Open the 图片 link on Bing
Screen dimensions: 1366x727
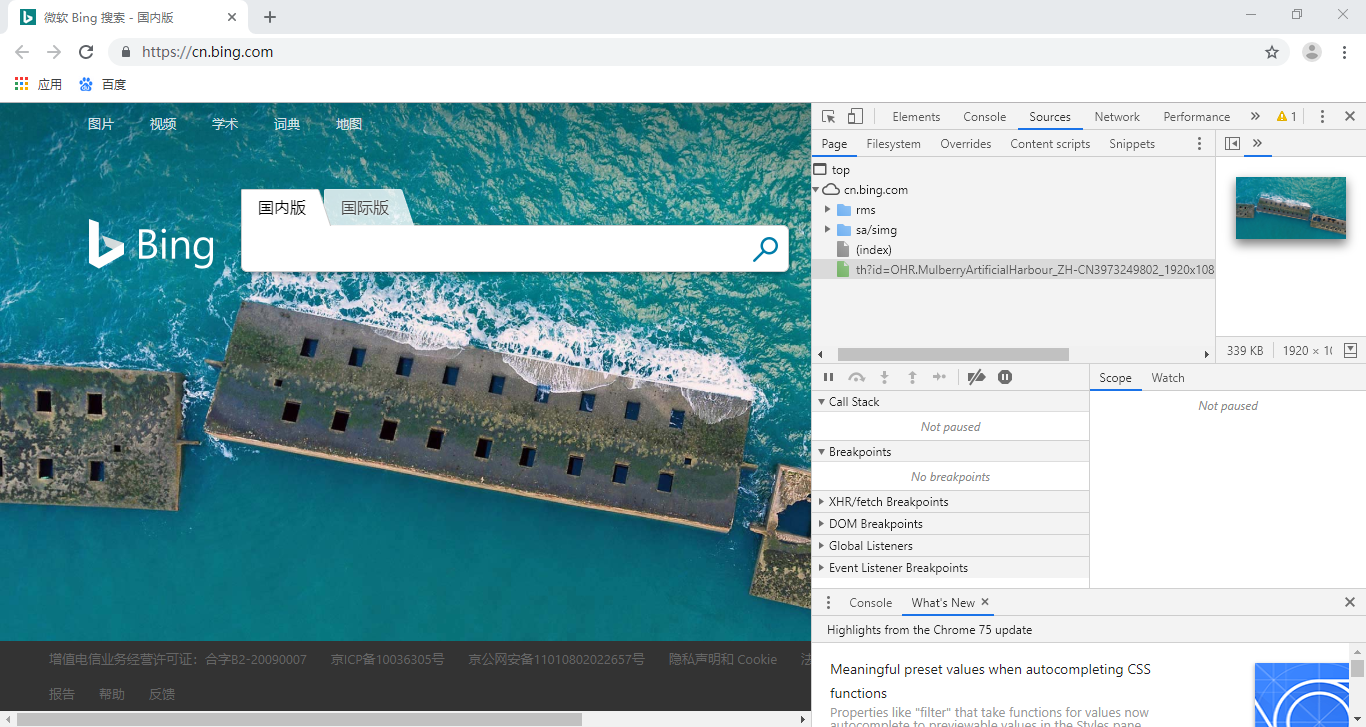[101, 124]
